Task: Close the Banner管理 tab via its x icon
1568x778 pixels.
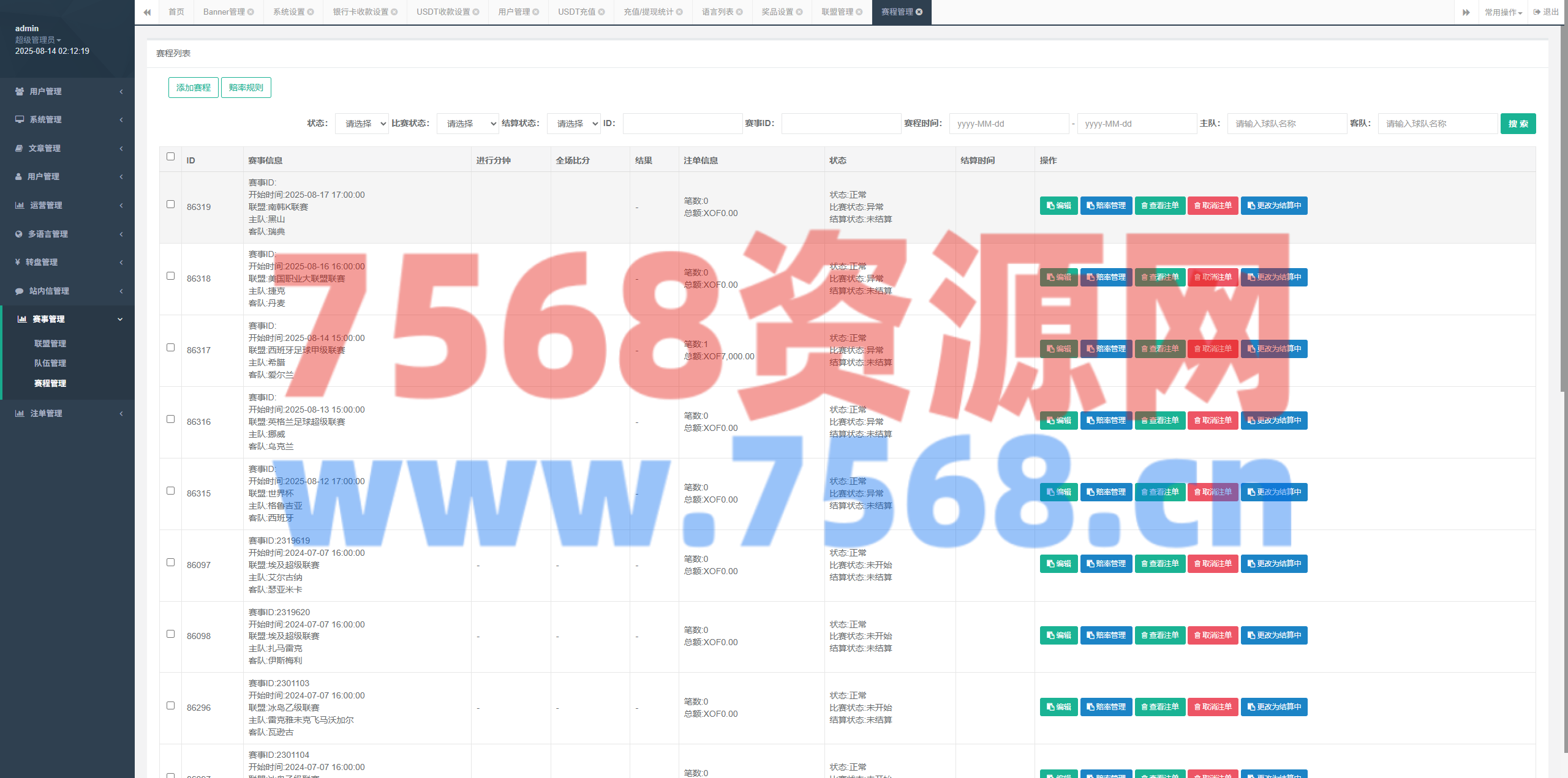Action: 251,12
